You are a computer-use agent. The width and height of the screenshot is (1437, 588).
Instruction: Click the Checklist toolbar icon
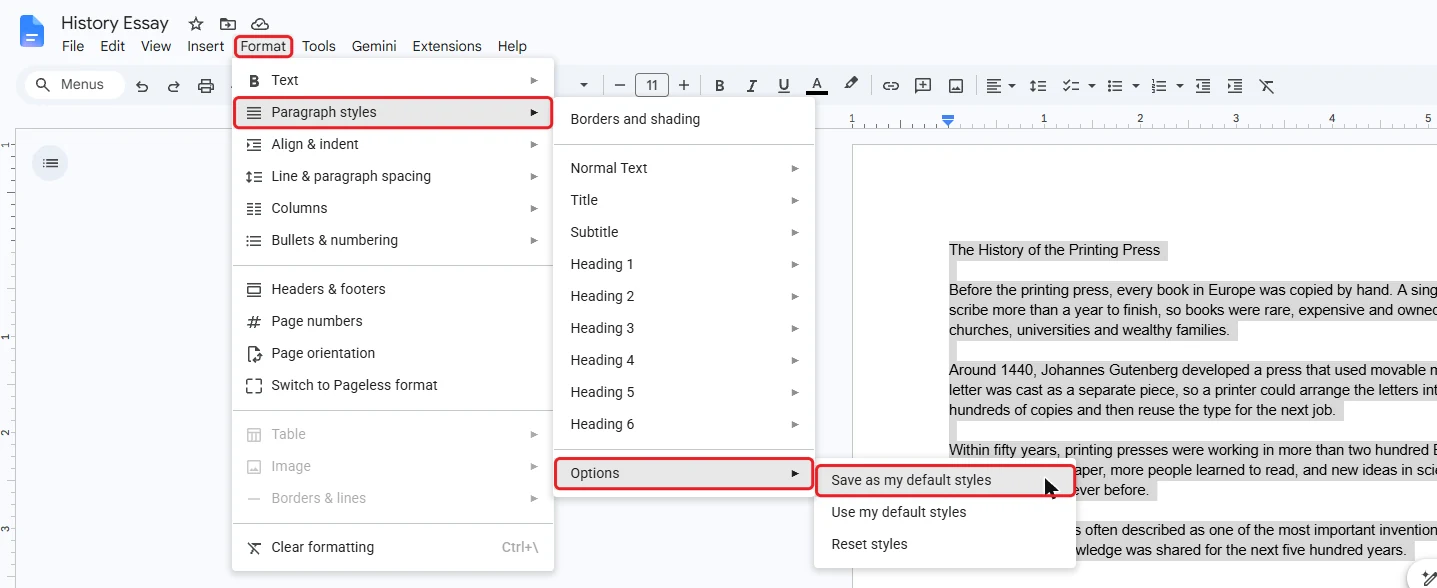point(1071,86)
